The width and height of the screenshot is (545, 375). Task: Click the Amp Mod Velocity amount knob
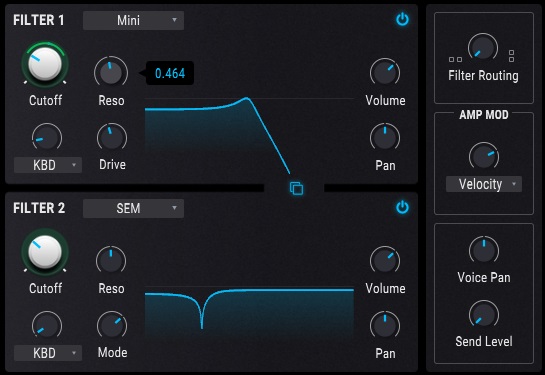coord(484,157)
